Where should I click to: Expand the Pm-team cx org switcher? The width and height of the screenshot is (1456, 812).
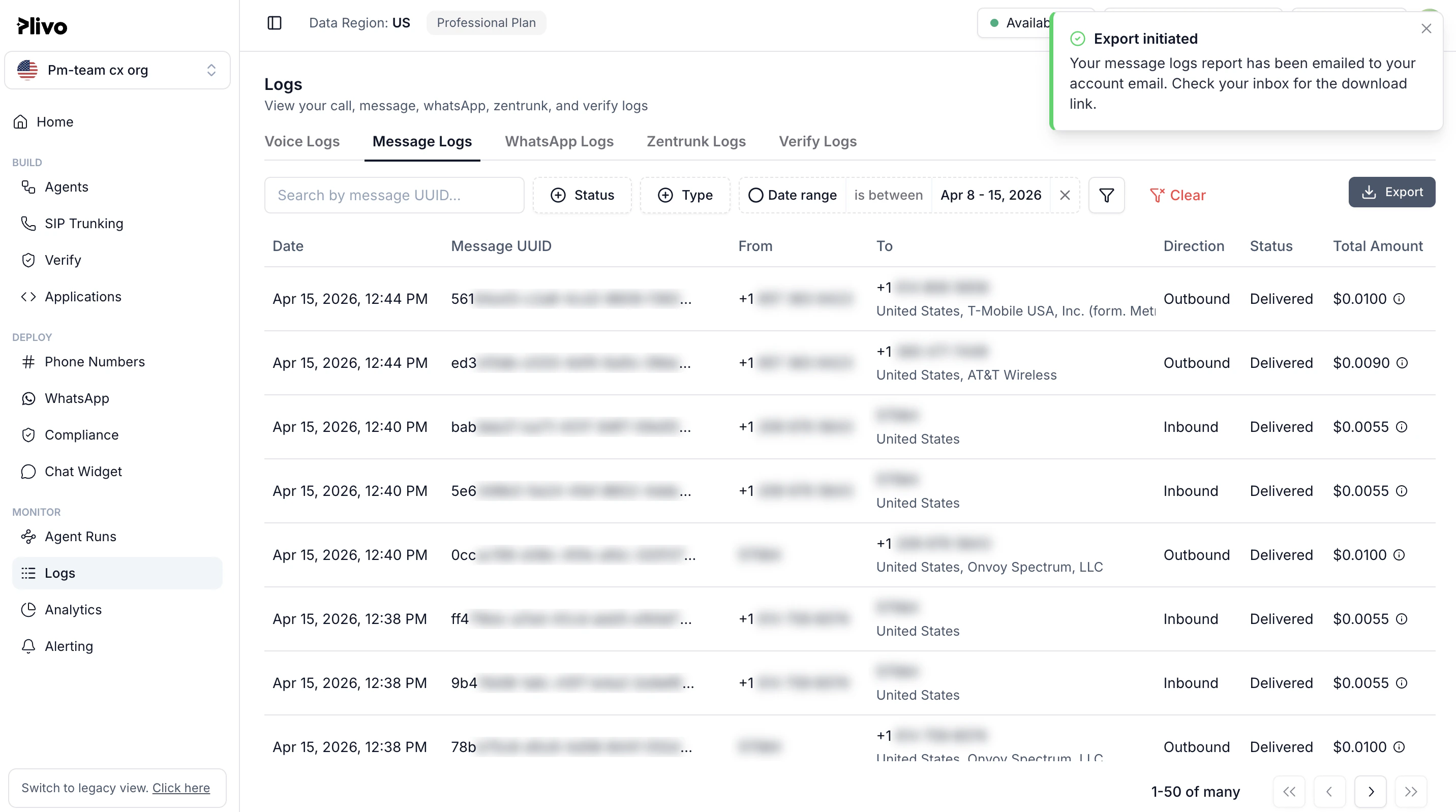(x=117, y=71)
